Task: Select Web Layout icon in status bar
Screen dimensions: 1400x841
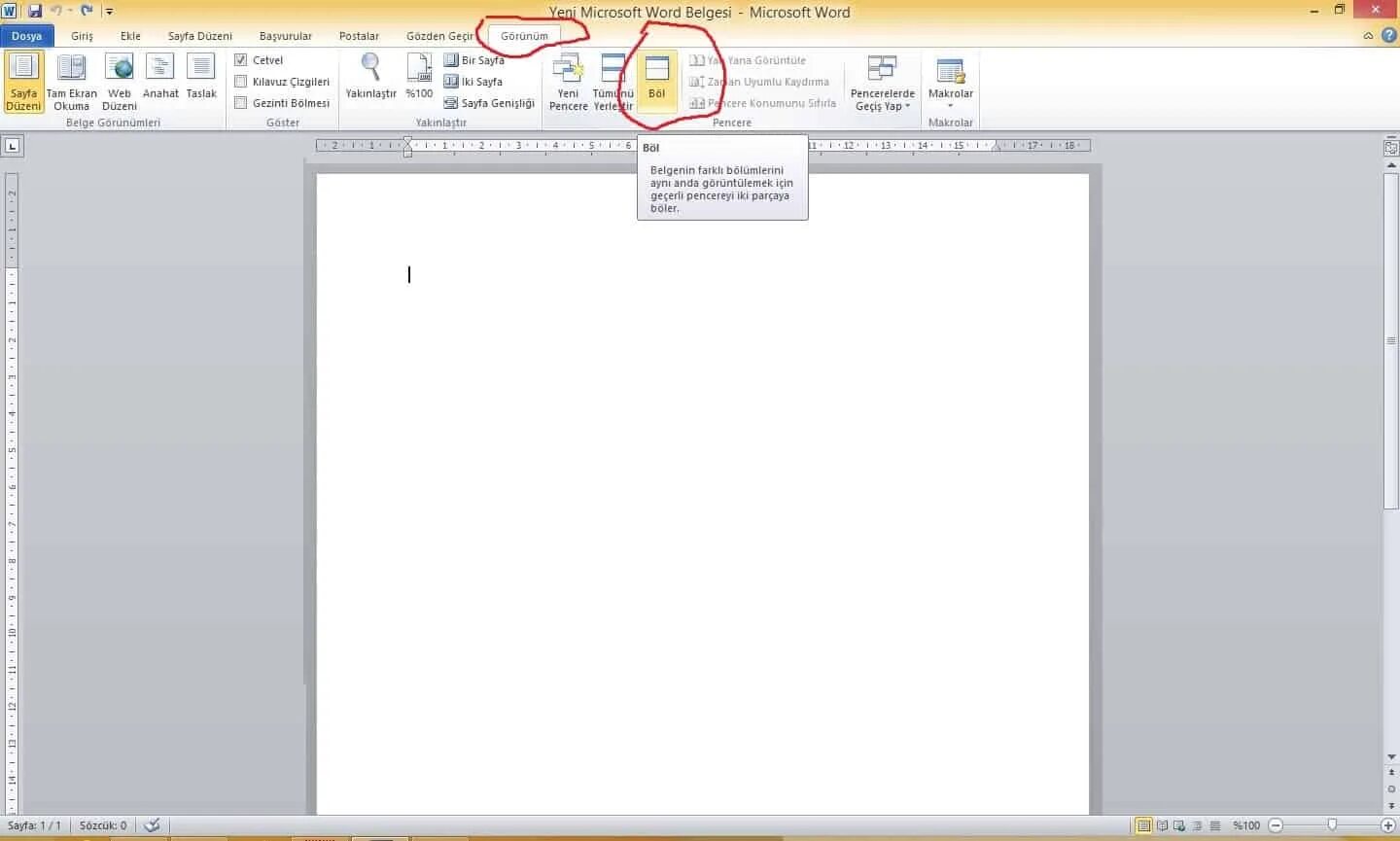Action: [x=1179, y=825]
